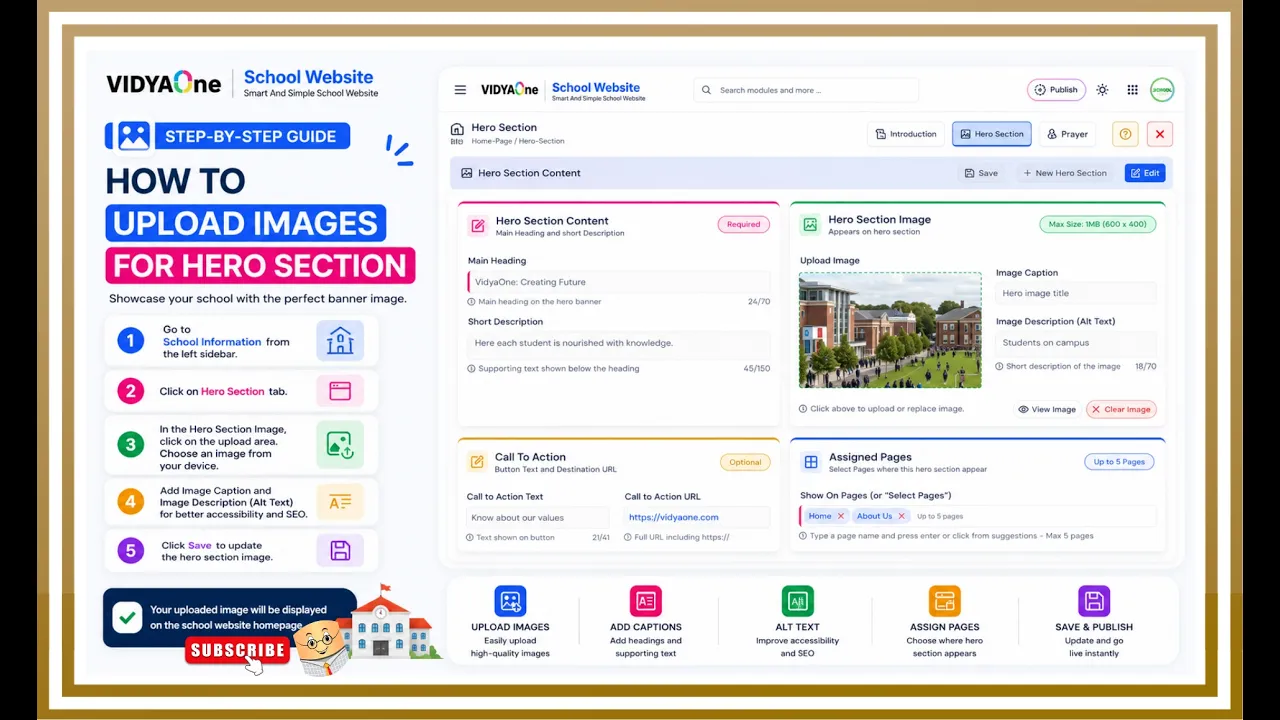The height and width of the screenshot is (720, 1280).
Task: Click the caption text icon in step 4
Action: coord(340,502)
